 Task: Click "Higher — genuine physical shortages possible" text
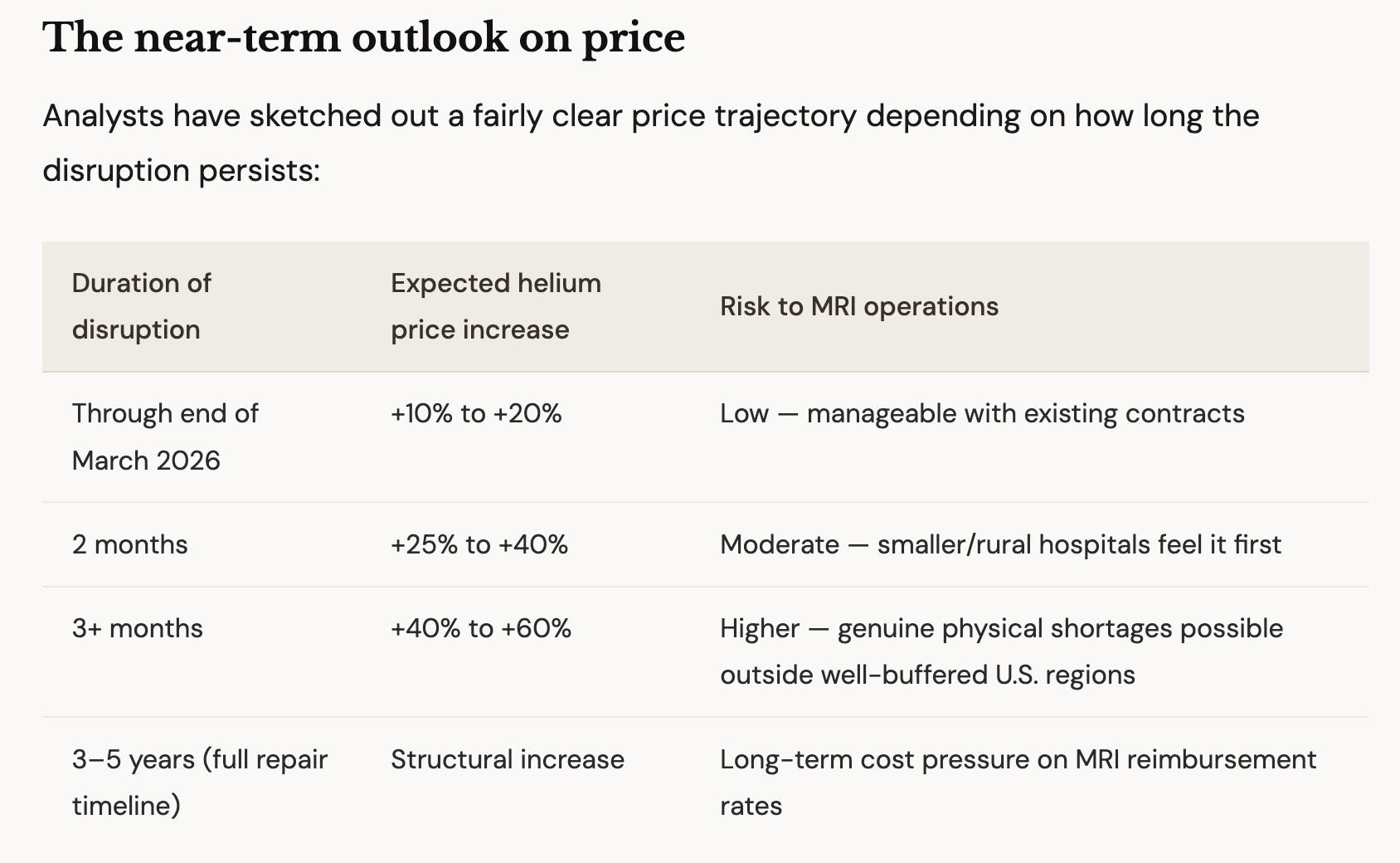(1001, 628)
